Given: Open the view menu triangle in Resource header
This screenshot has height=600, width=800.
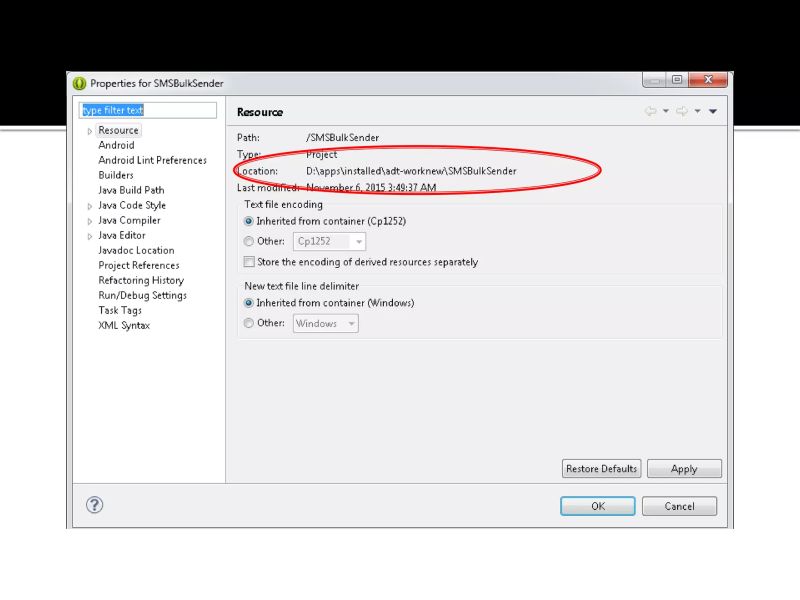Looking at the screenshot, I should pyautogui.click(x=713, y=112).
